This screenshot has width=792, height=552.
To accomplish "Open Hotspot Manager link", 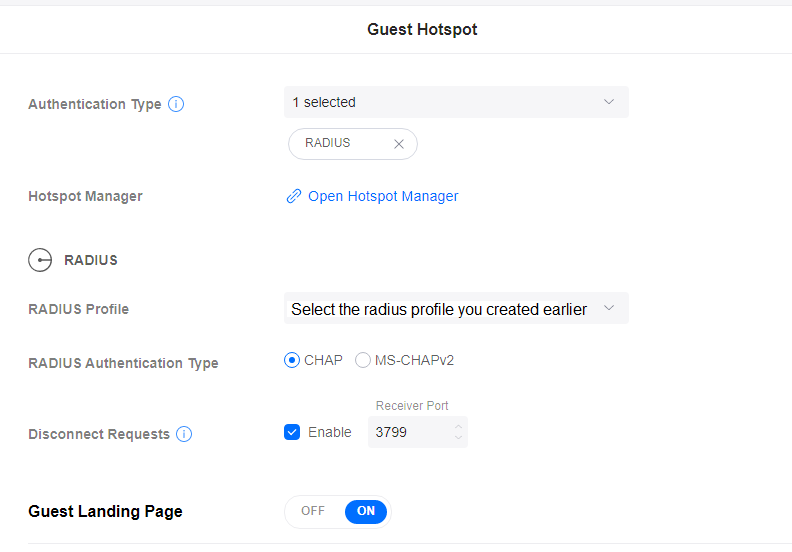I will pos(383,197).
